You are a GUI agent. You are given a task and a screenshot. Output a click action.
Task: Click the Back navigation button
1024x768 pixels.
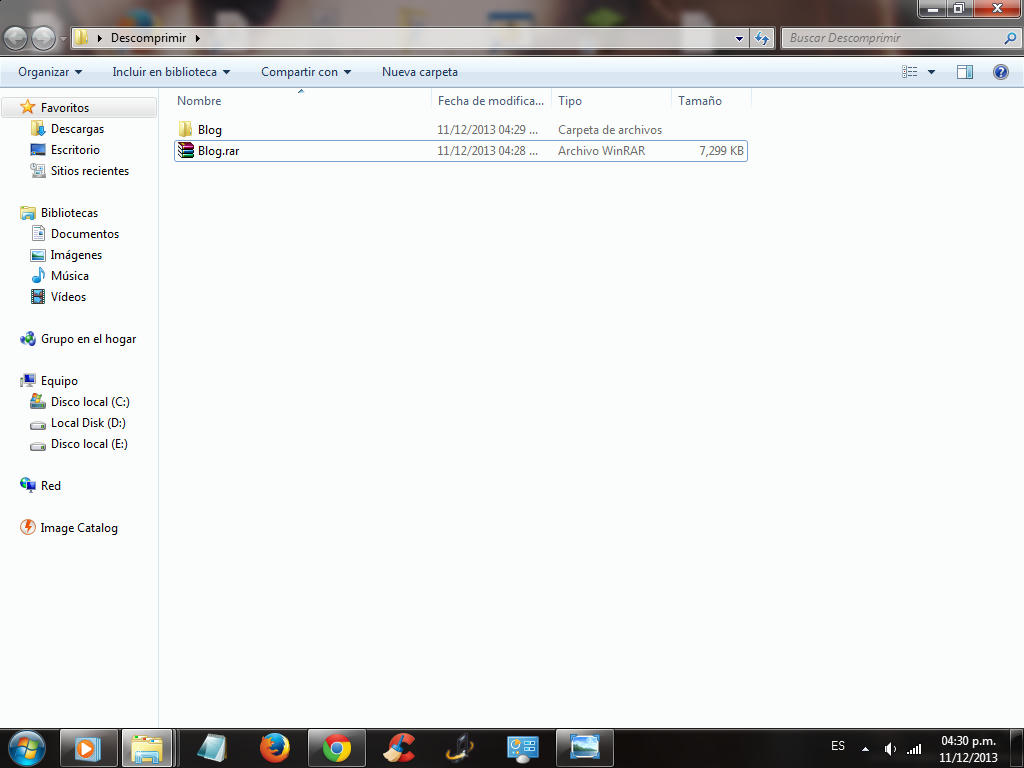pyautogui.click(x=17, y=38)
